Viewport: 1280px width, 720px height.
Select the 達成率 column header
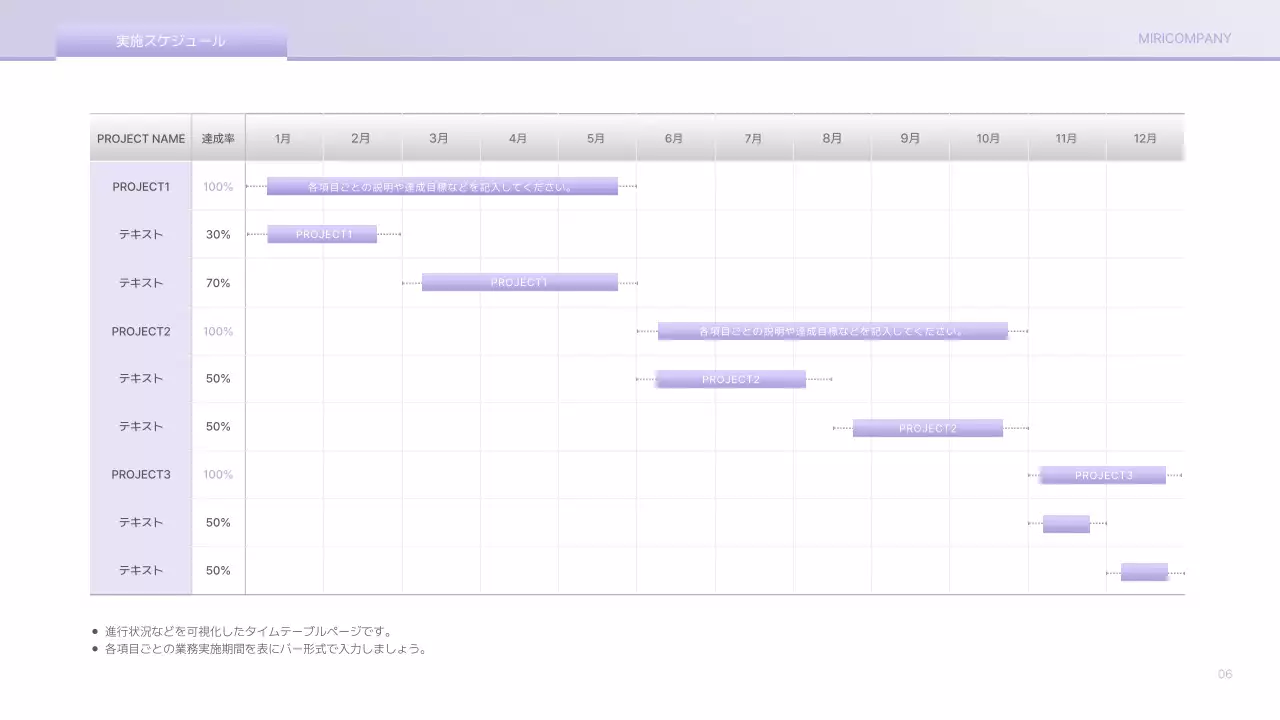coord(218,139)
